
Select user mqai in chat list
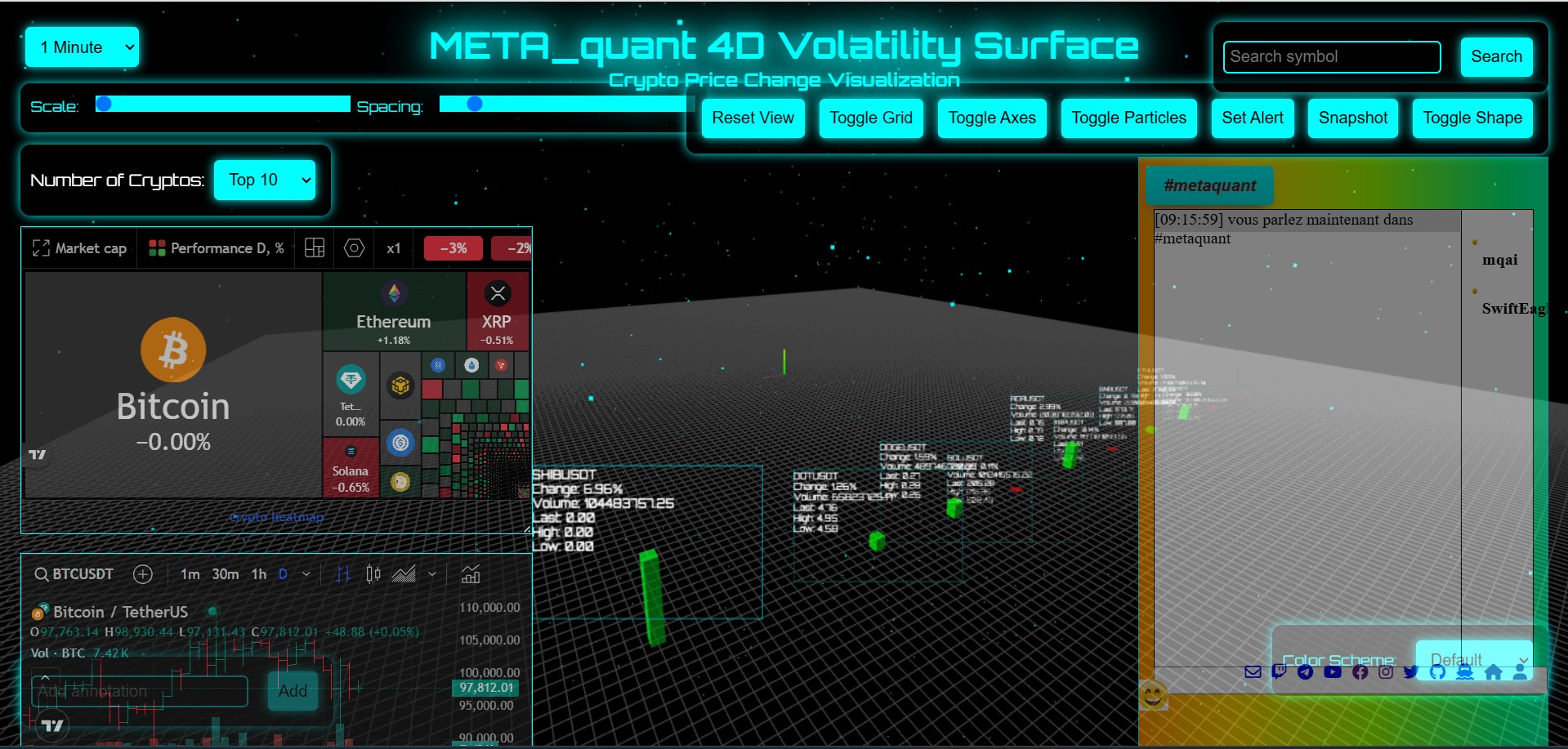(1500, 260)
